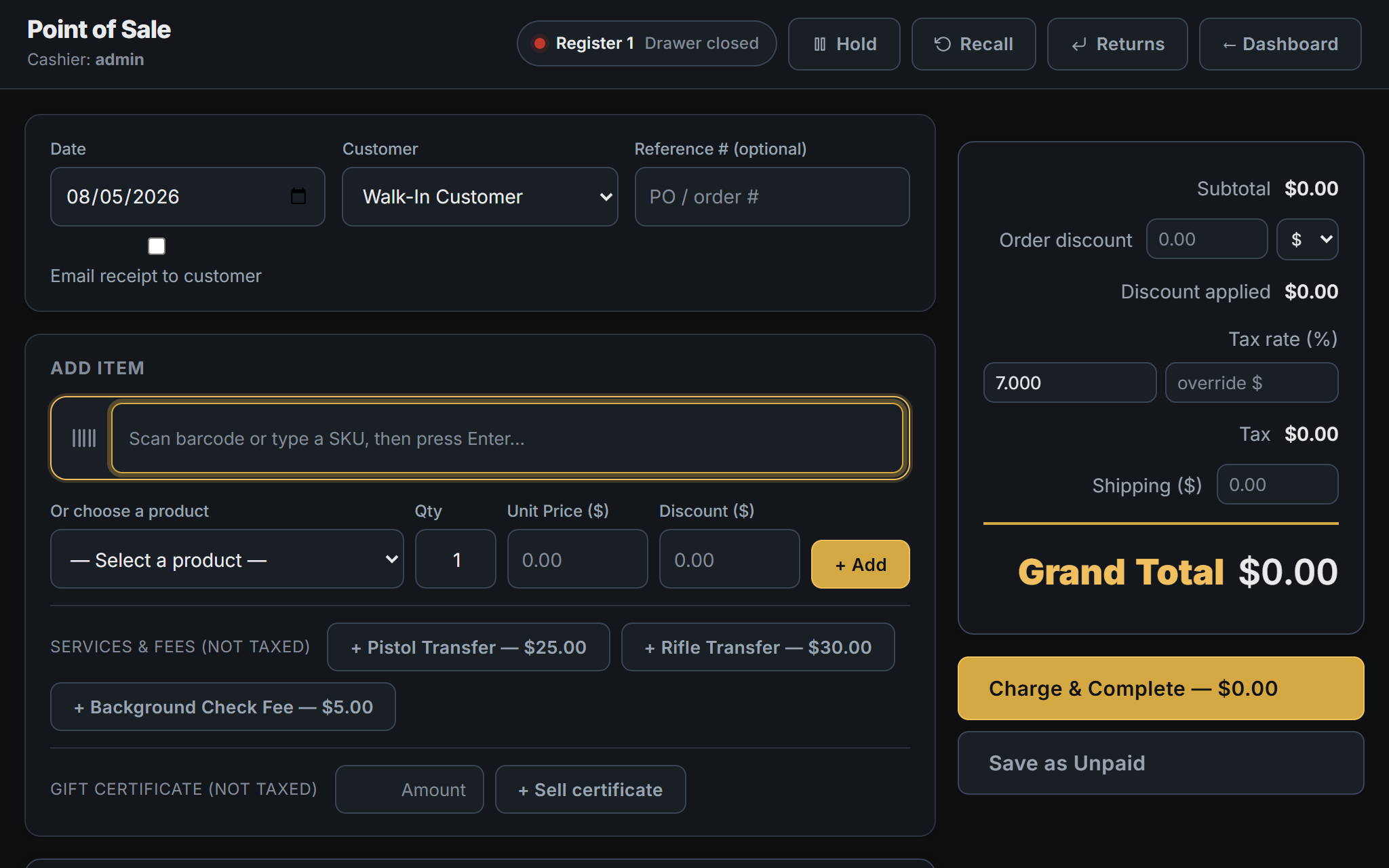Click the Shipping ($) field
This screenshot has height=868, width=1389.
(x=1278, y=484)
